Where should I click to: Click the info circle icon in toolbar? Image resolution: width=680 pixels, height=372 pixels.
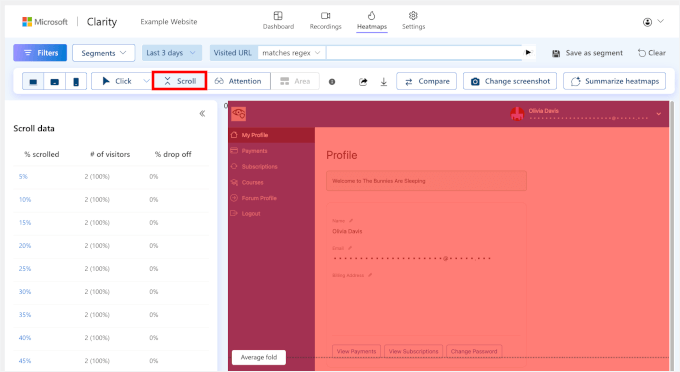tap(332, 82)
